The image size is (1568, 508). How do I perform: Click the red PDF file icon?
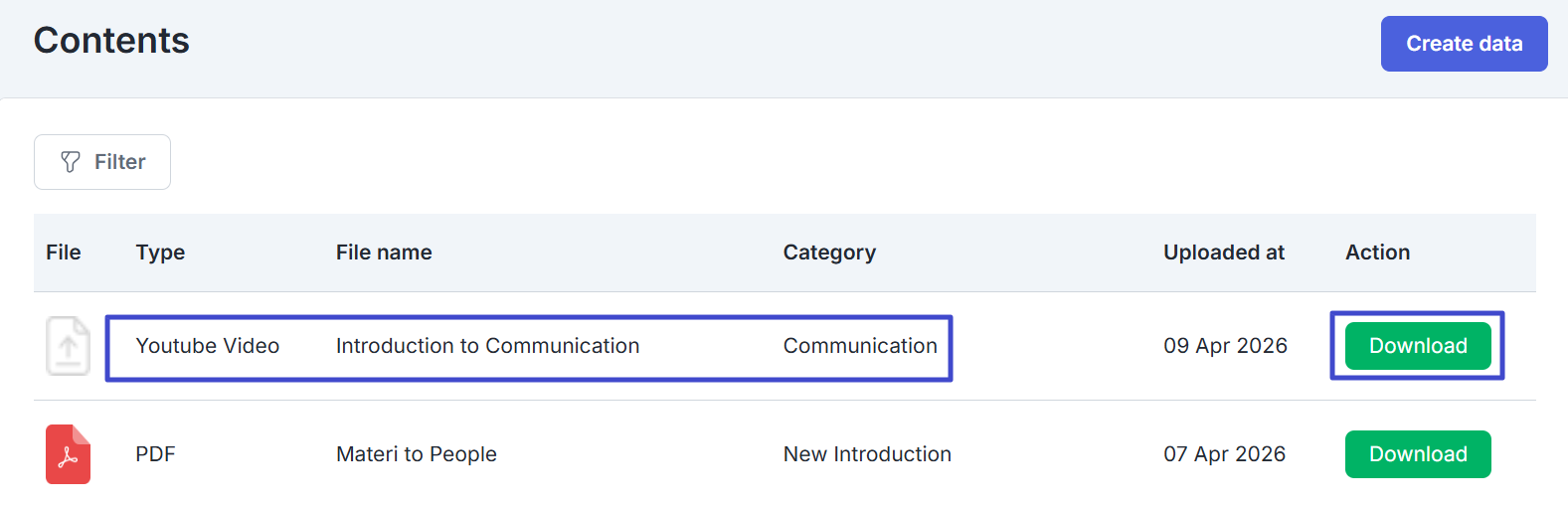[x=68, y=454]
